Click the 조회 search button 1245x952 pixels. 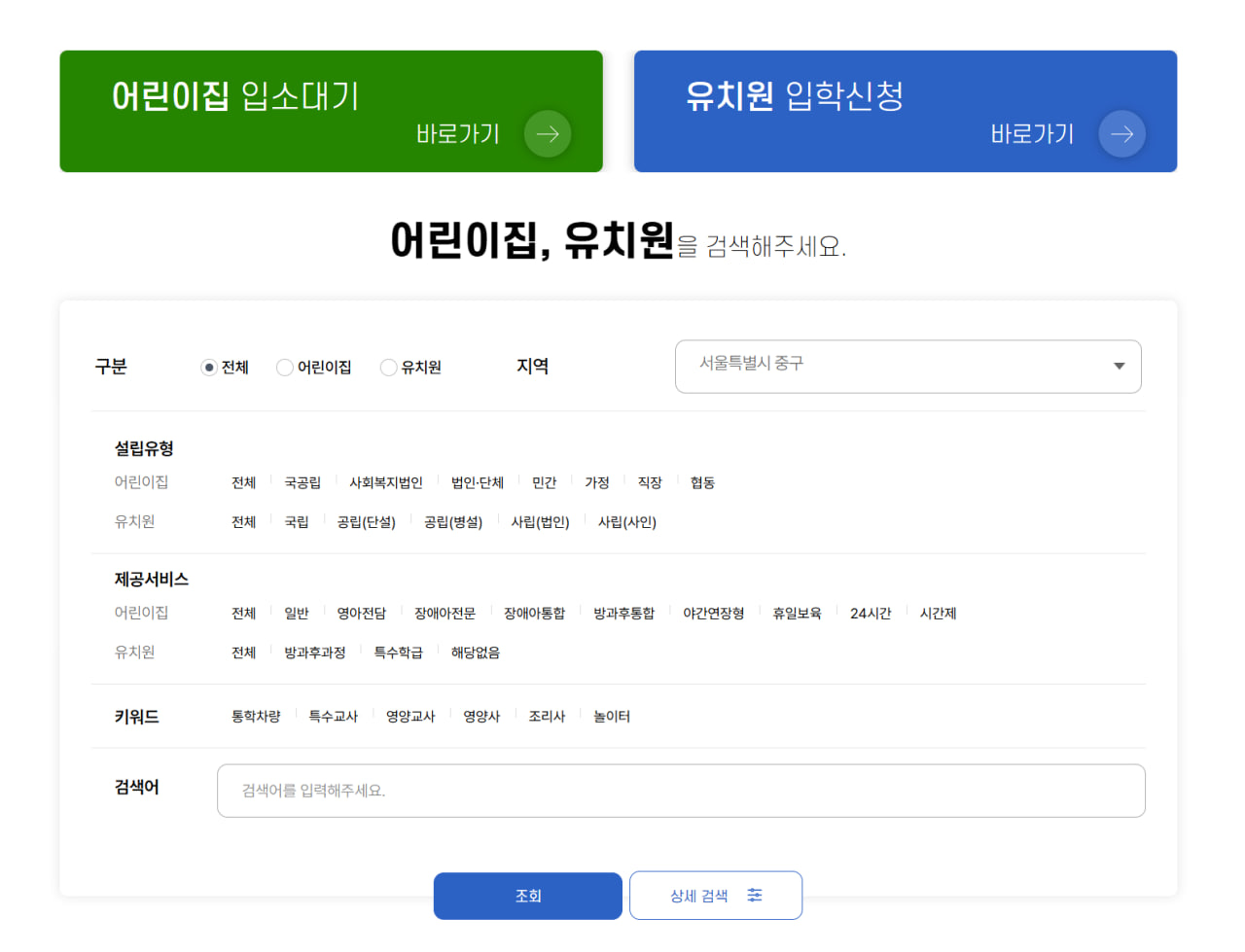[x=527, y=895]
